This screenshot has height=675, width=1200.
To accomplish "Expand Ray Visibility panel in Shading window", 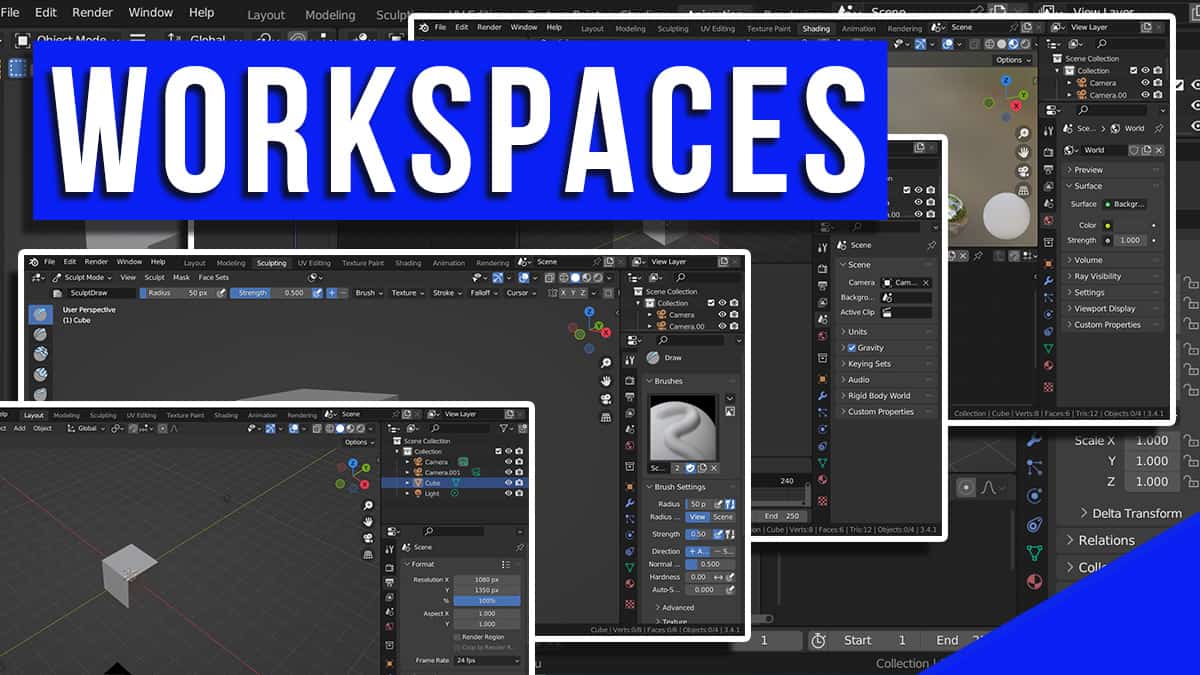I will pyautogui.click(x=1112, y=276).
